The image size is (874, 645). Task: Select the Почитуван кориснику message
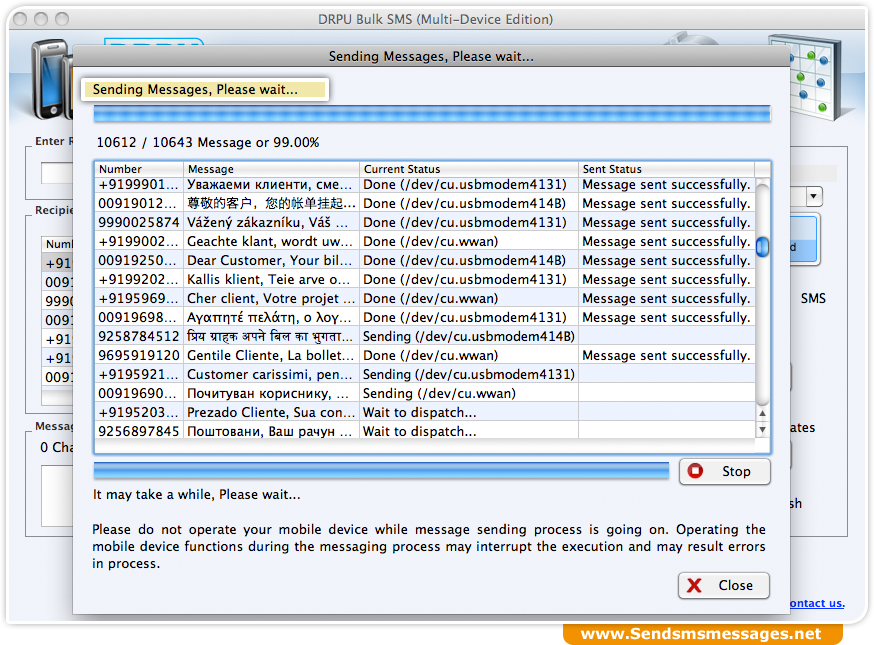[x=270, y=393]
